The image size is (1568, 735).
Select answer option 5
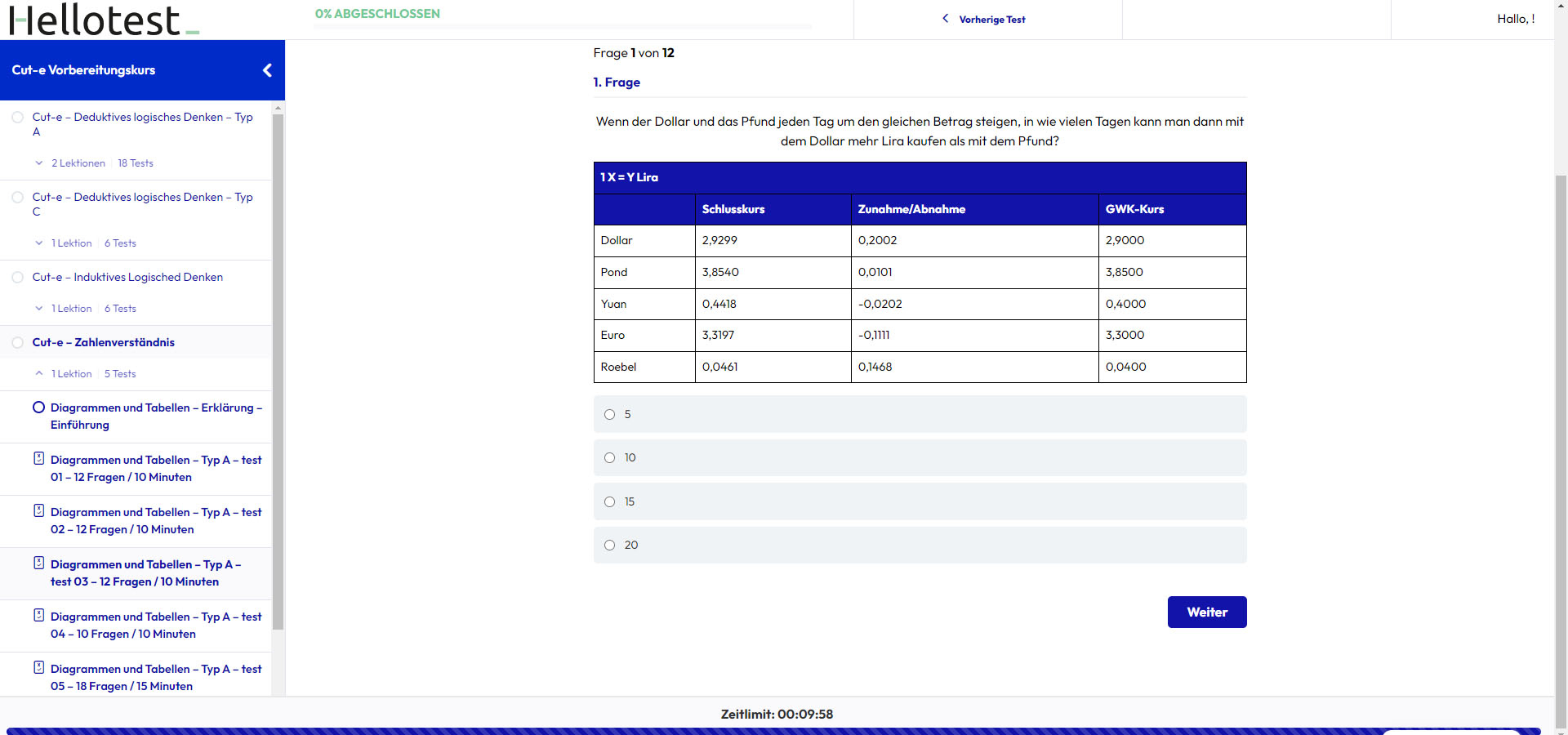pyautogui.click(x=609, y=415)
